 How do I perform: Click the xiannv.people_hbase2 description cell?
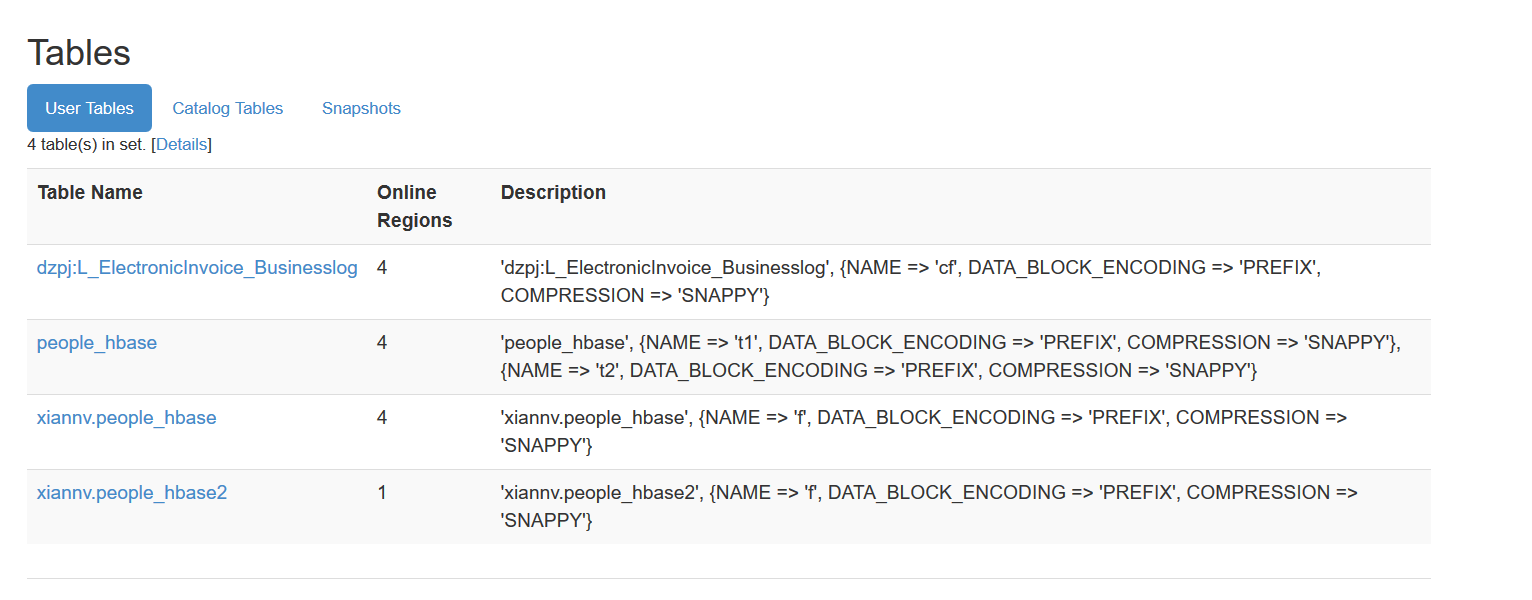pyautogui.click(x=929, y=506)
